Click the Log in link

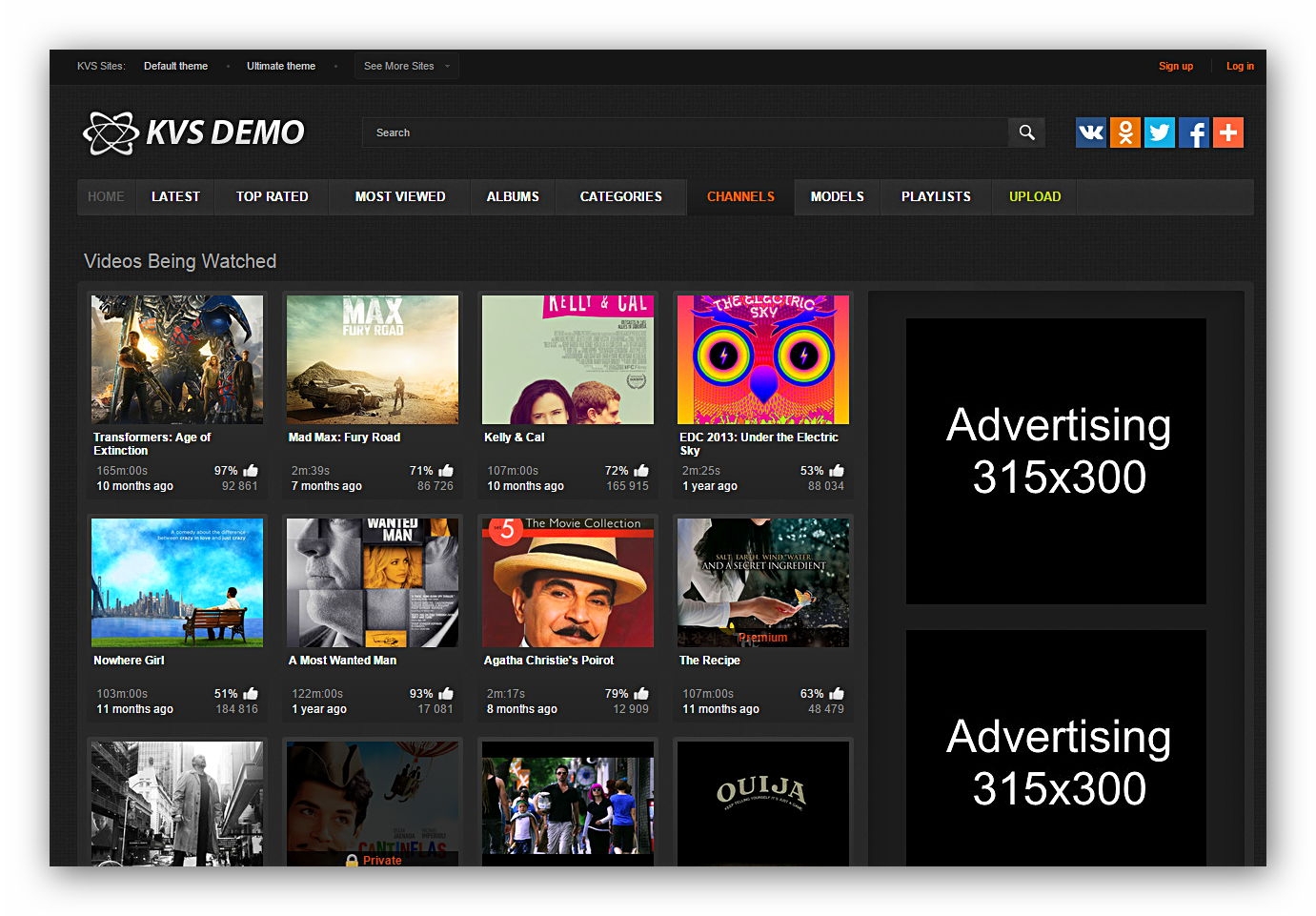(x=1239, y=67)
